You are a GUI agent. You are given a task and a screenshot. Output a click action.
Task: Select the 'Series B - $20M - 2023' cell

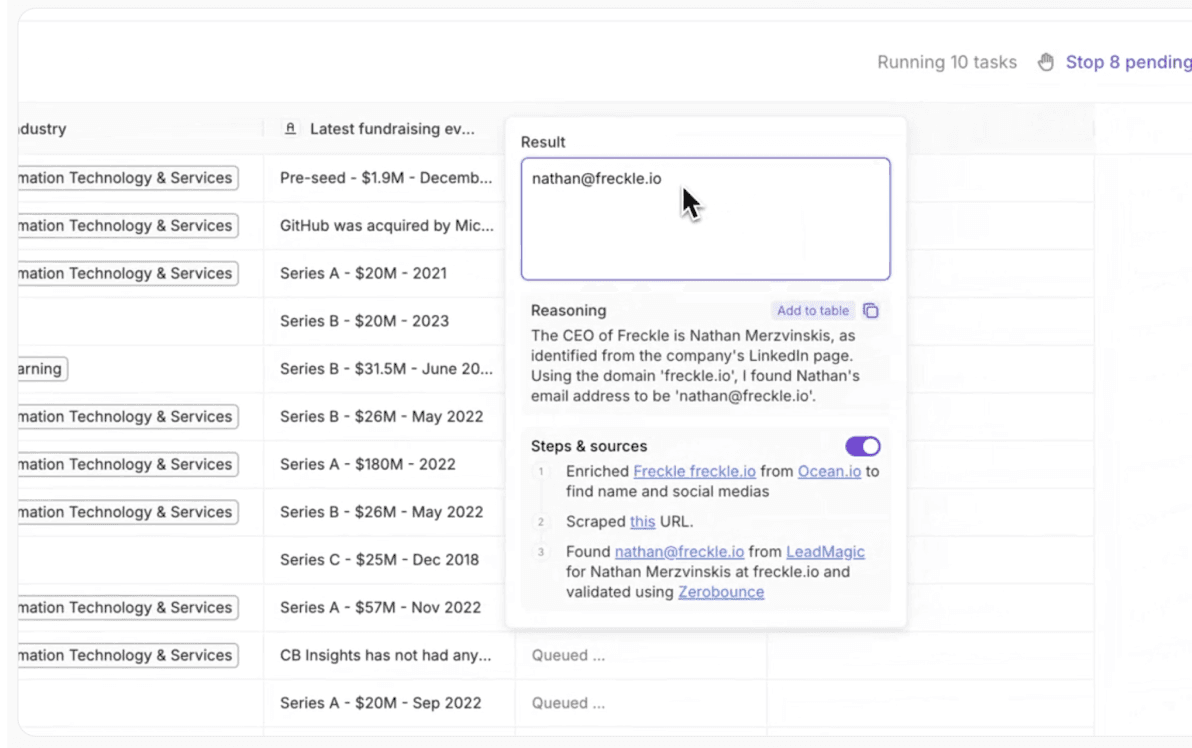[388, 321]
